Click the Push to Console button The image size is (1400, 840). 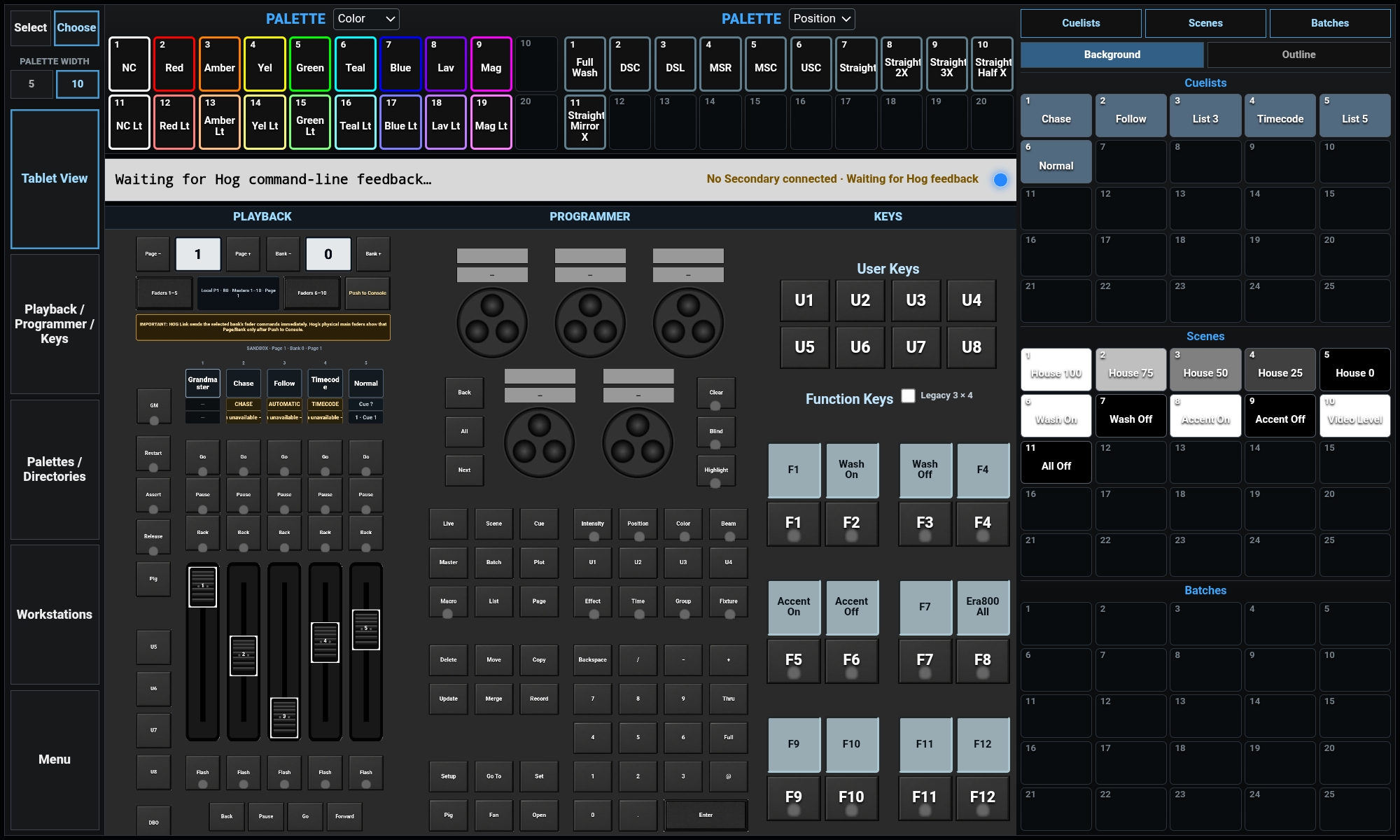367,293
